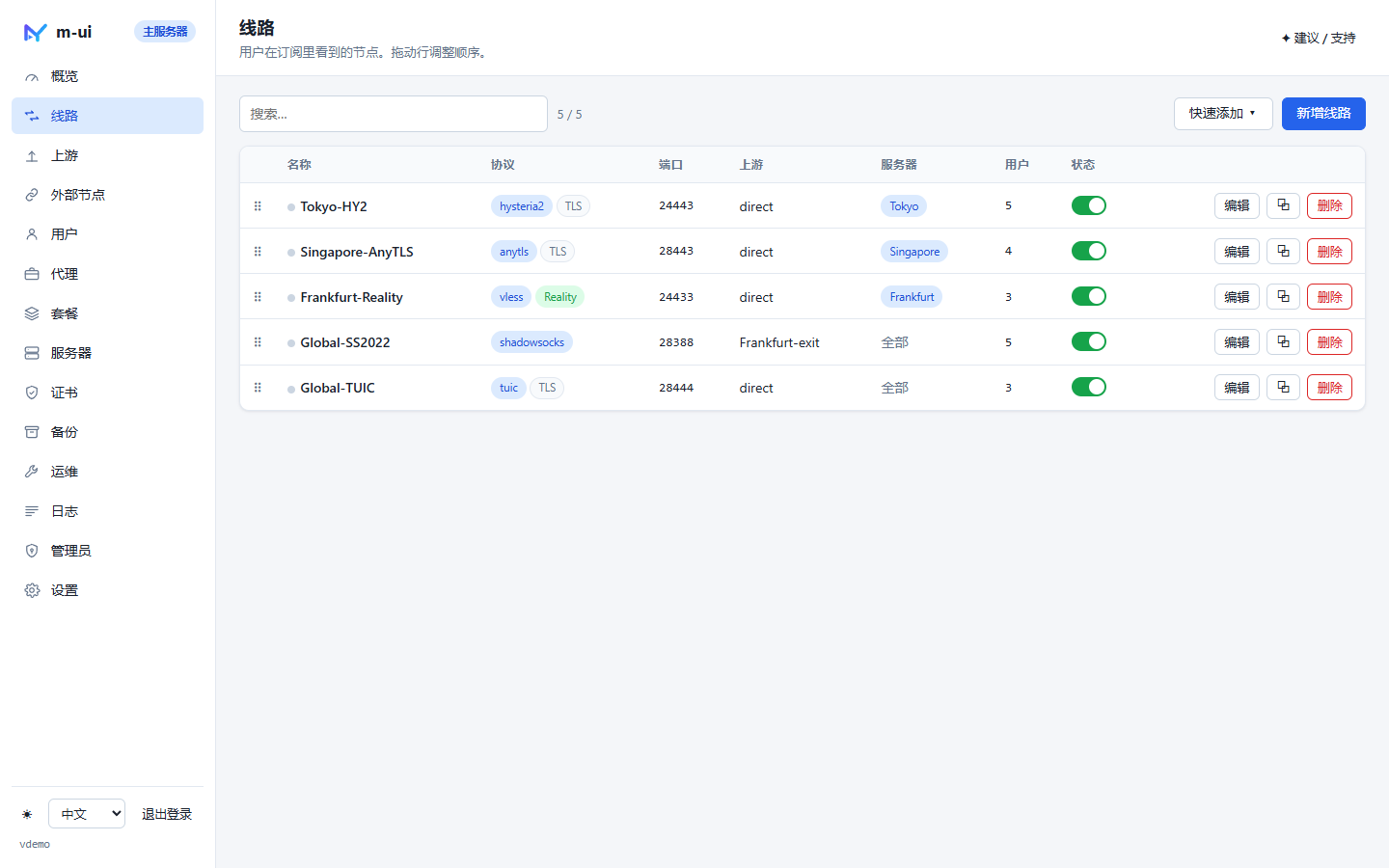Duplicate the Tokyo-HY2 route

1283,205
